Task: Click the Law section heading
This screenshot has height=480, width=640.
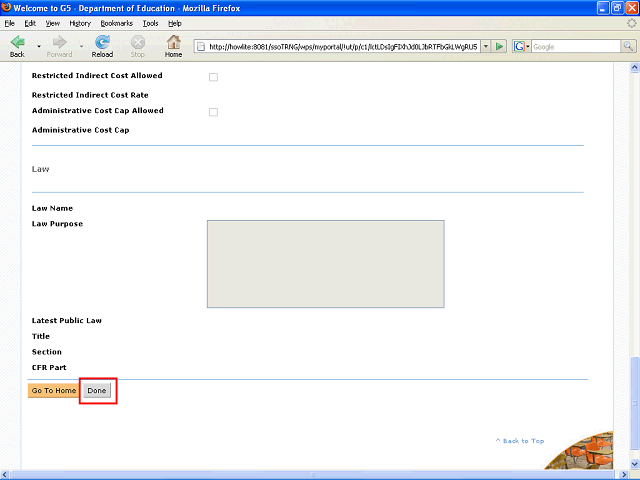Action: pos(40,169)
